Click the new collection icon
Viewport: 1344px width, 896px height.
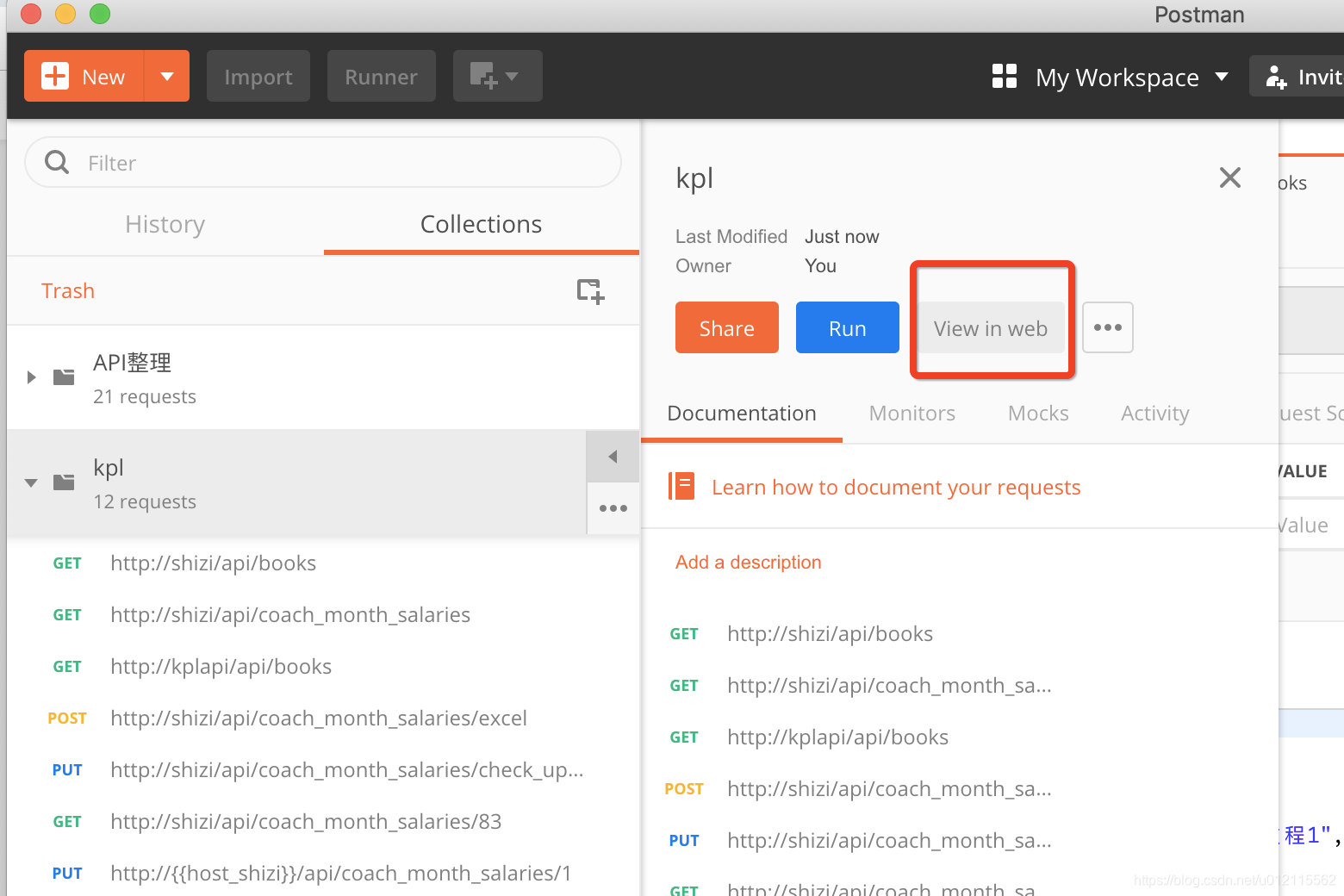coord(591,291)
